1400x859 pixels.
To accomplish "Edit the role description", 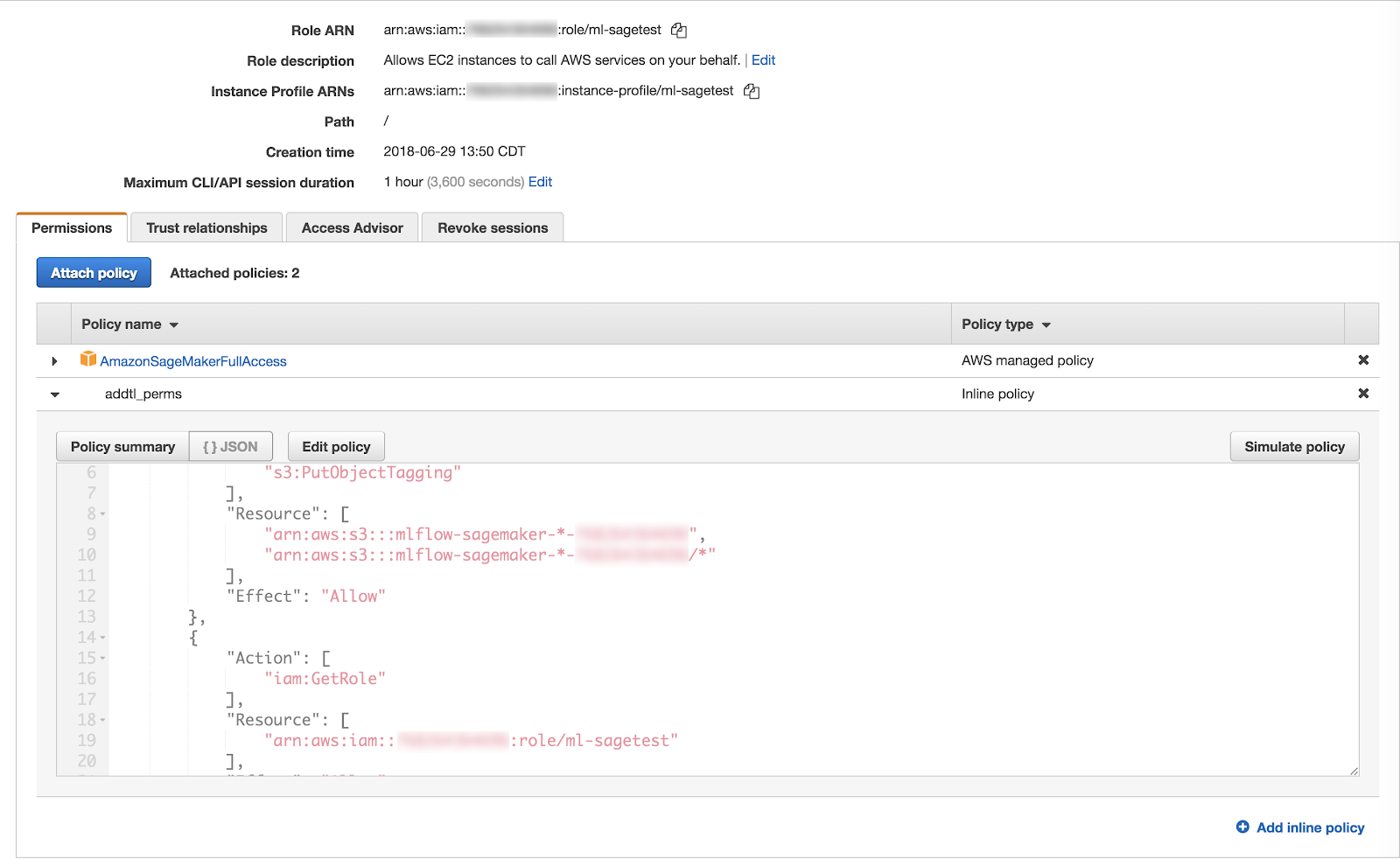I will point(763,60).
